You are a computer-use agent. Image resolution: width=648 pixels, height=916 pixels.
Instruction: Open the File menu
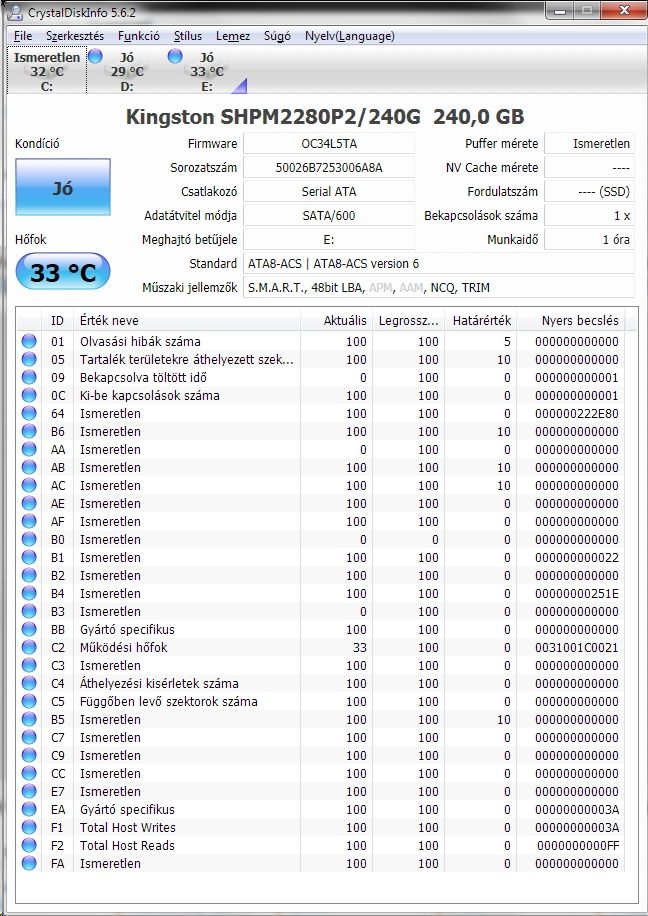tap(23, 36)
